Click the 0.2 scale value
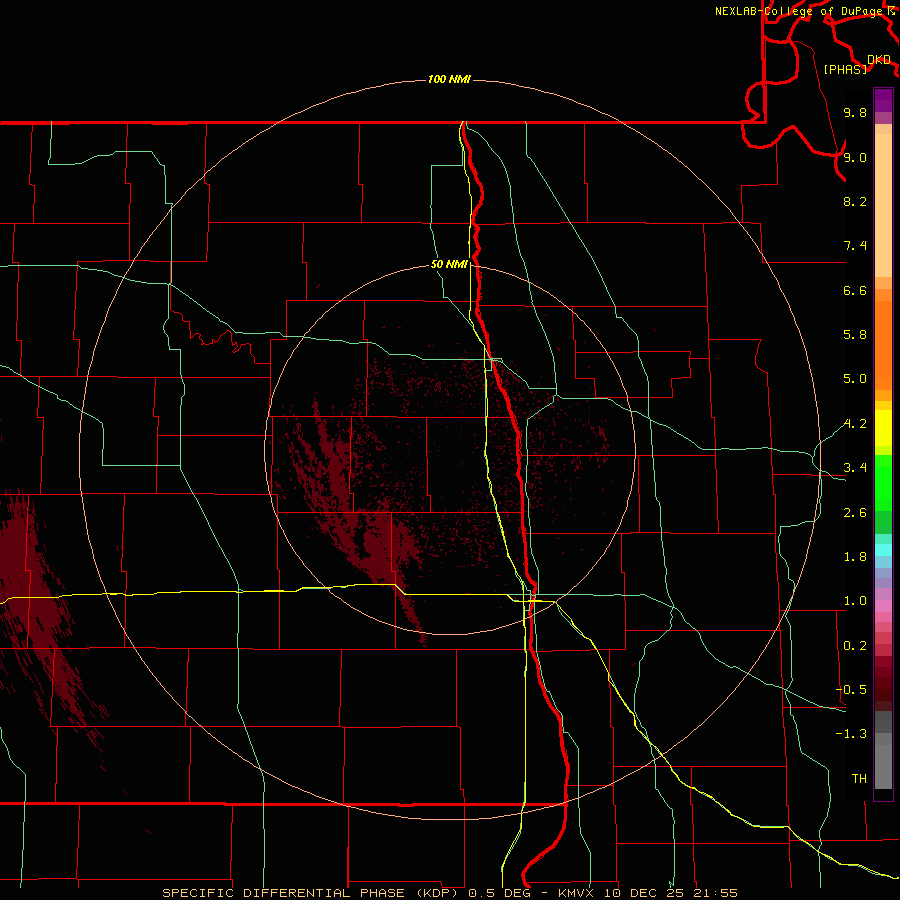The width and height of the screenshot is (900, 900). click(x=855, y=646)
